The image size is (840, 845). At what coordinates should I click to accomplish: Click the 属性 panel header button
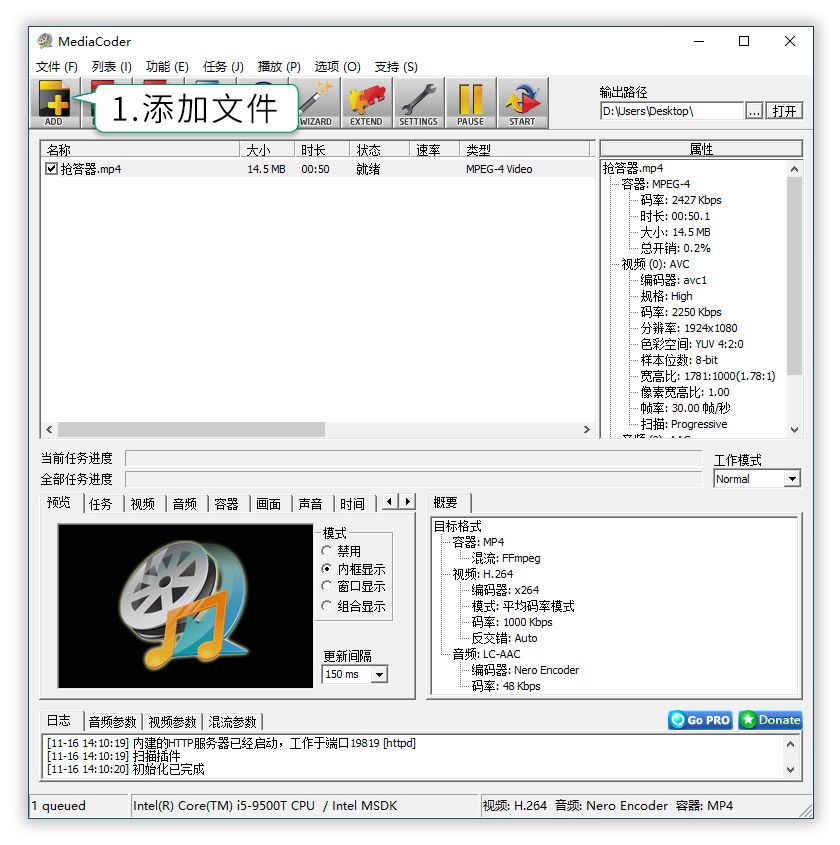[x=701, y=149]
